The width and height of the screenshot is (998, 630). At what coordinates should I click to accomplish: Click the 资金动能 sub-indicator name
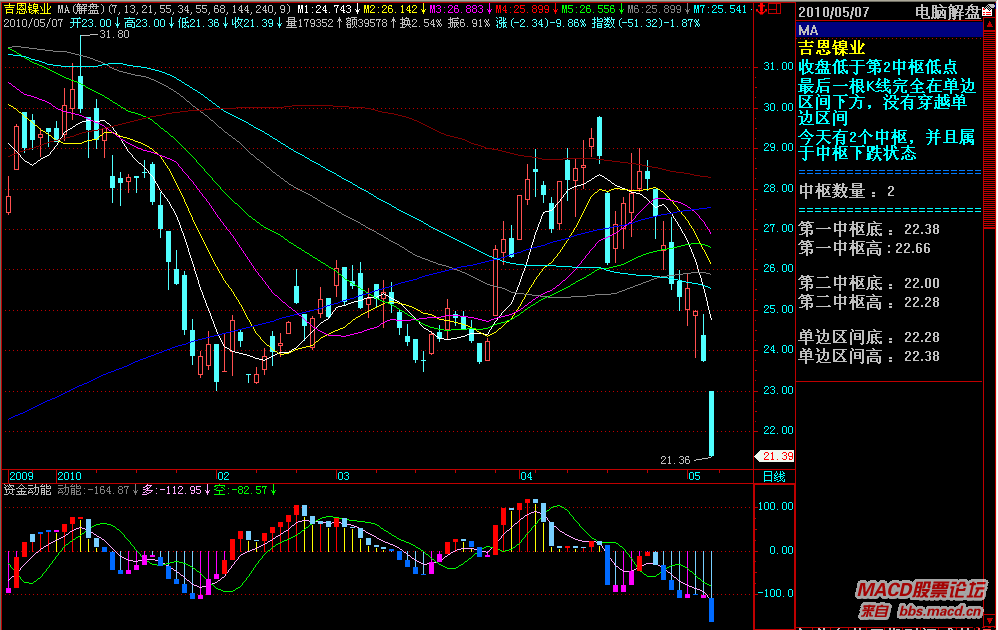tap(27, 490)
